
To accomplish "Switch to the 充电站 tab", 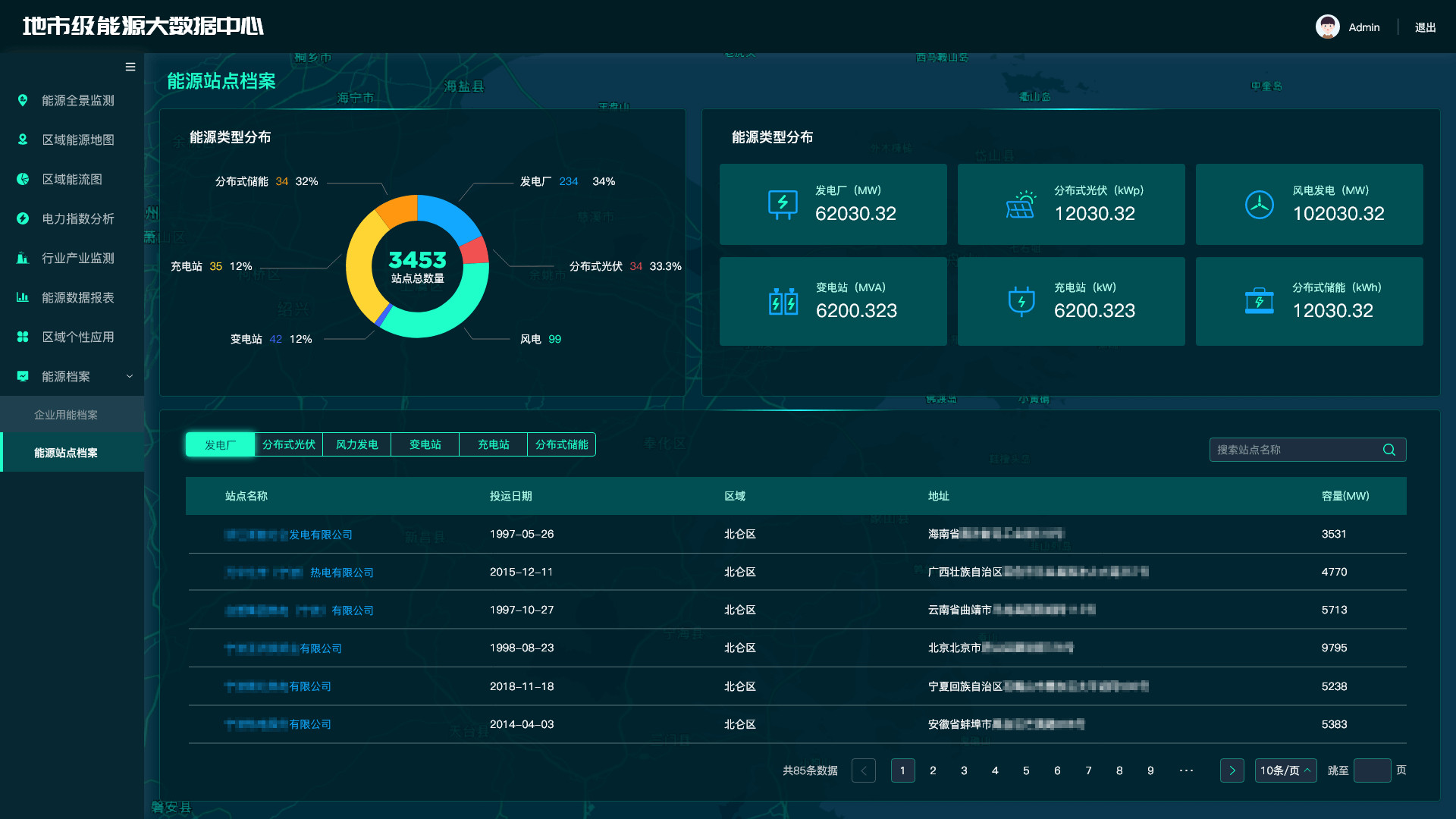I will click(493, 444).
